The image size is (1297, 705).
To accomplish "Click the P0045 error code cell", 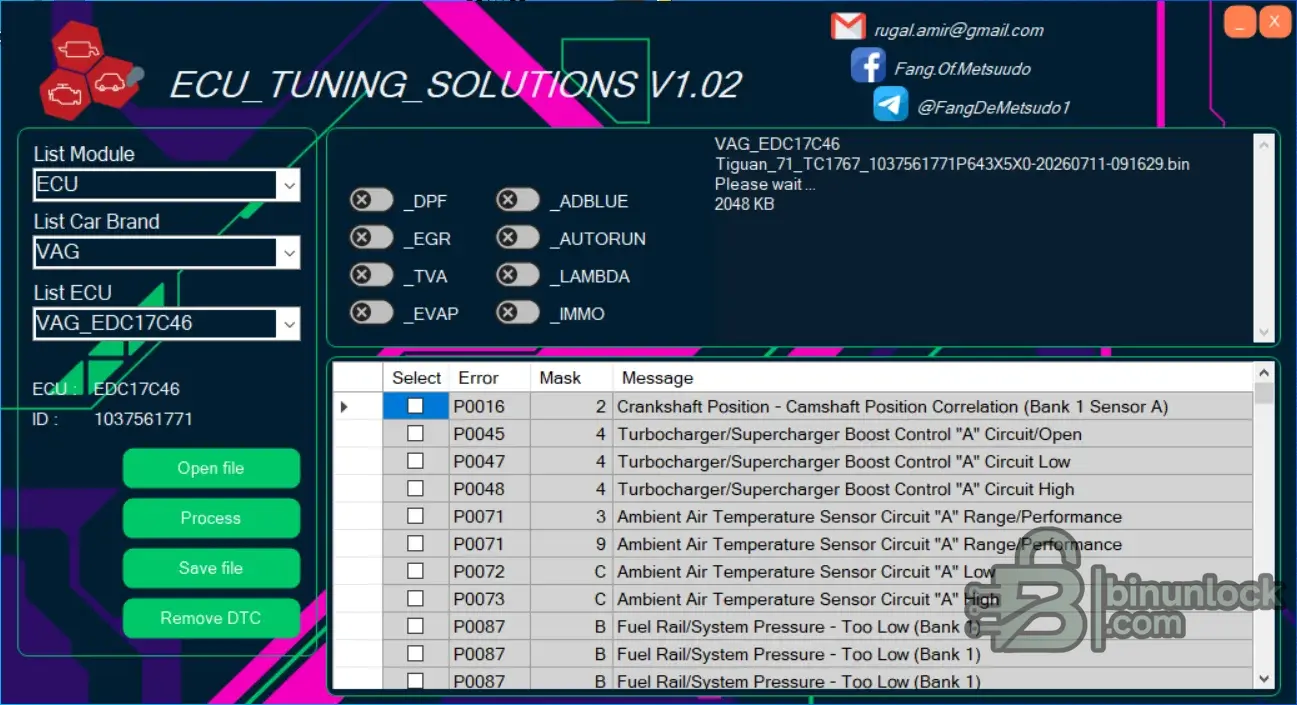I will pyautogui.click(x=490, y=434).
